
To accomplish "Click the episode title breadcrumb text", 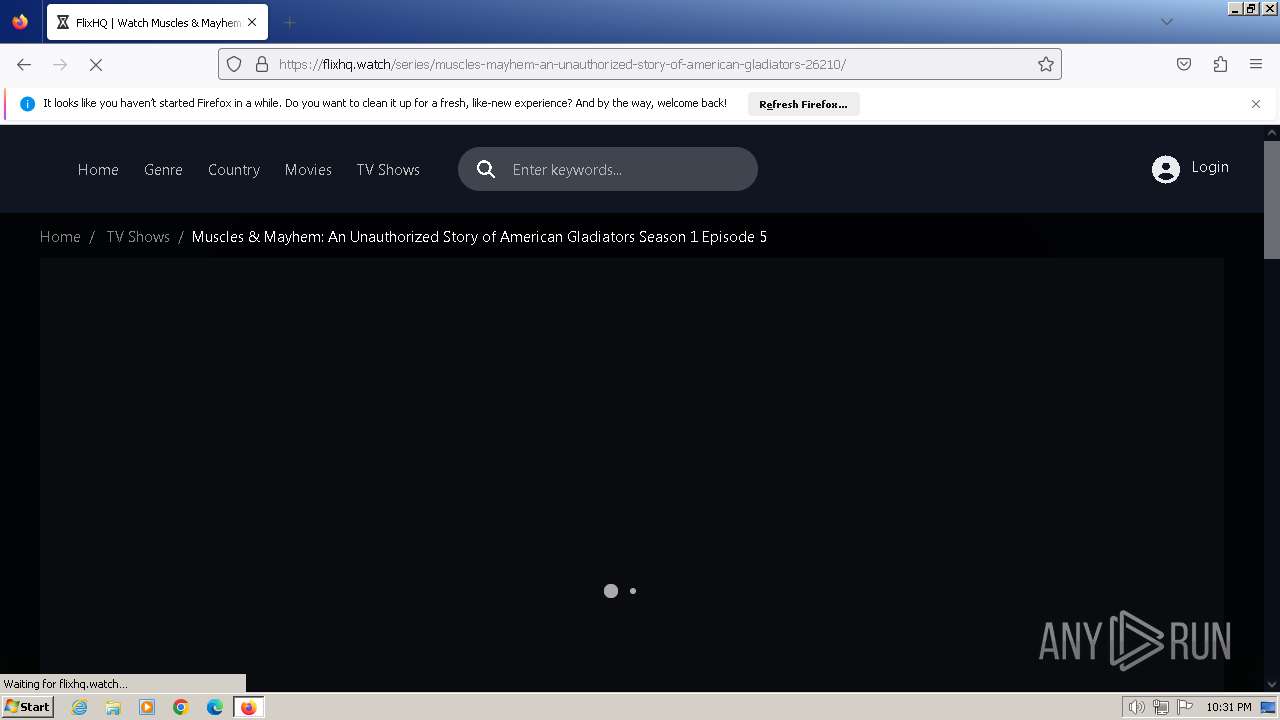I will 479,237.
